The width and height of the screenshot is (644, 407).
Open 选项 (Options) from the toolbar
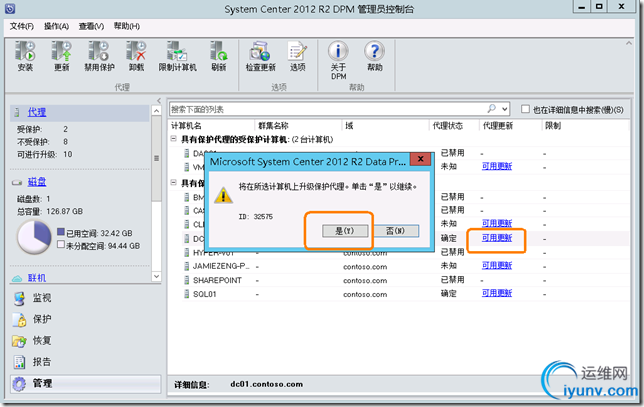(297, 56)
